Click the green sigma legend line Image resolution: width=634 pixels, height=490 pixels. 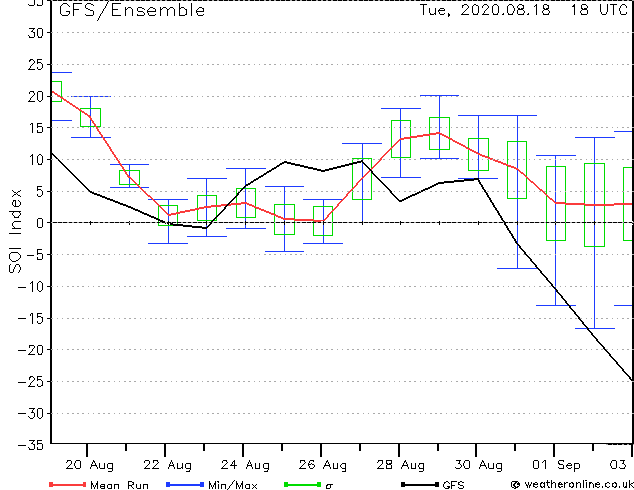pyautogui.click(x=302, y=484)
